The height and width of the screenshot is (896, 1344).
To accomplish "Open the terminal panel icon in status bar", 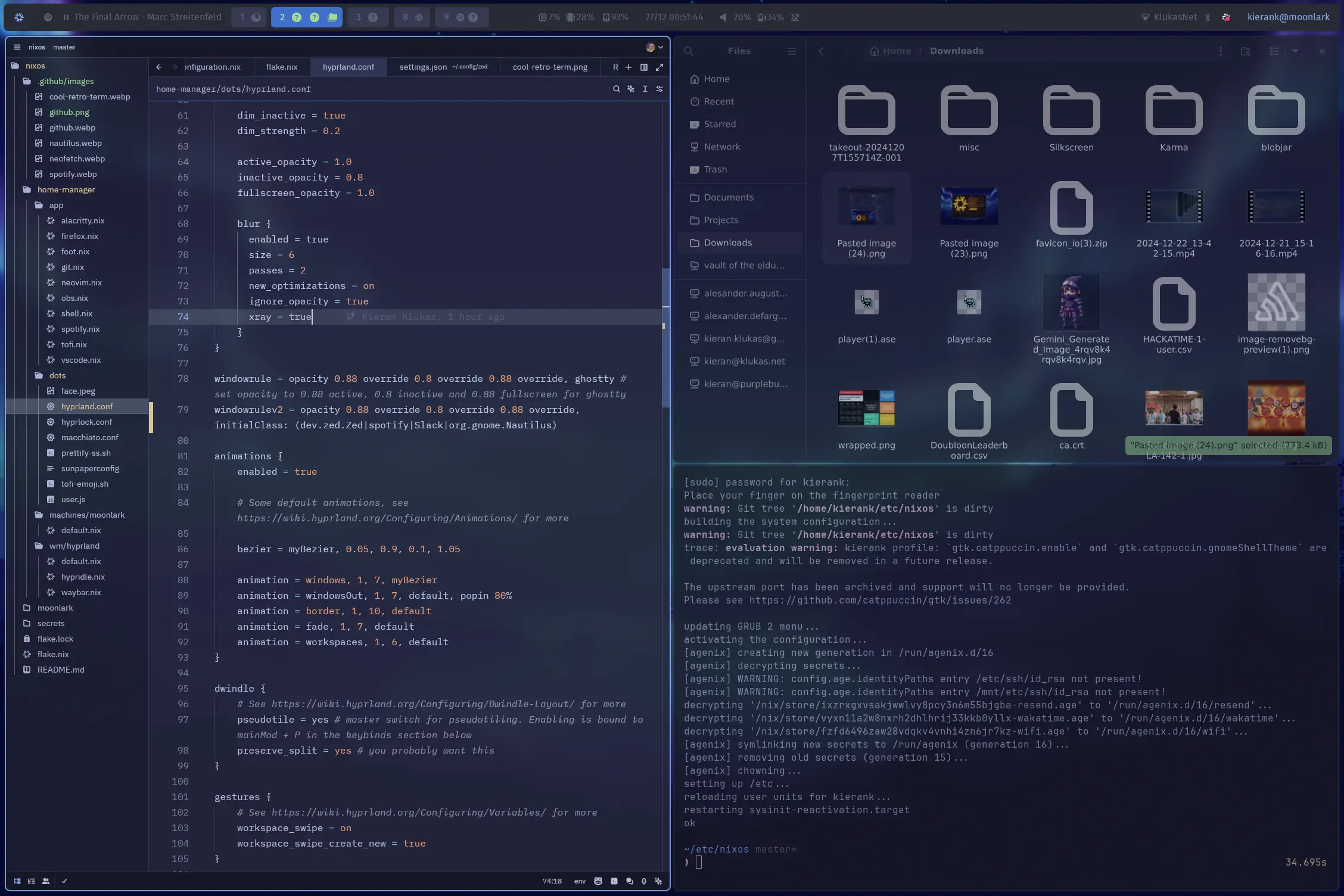I will coord(614,881).
